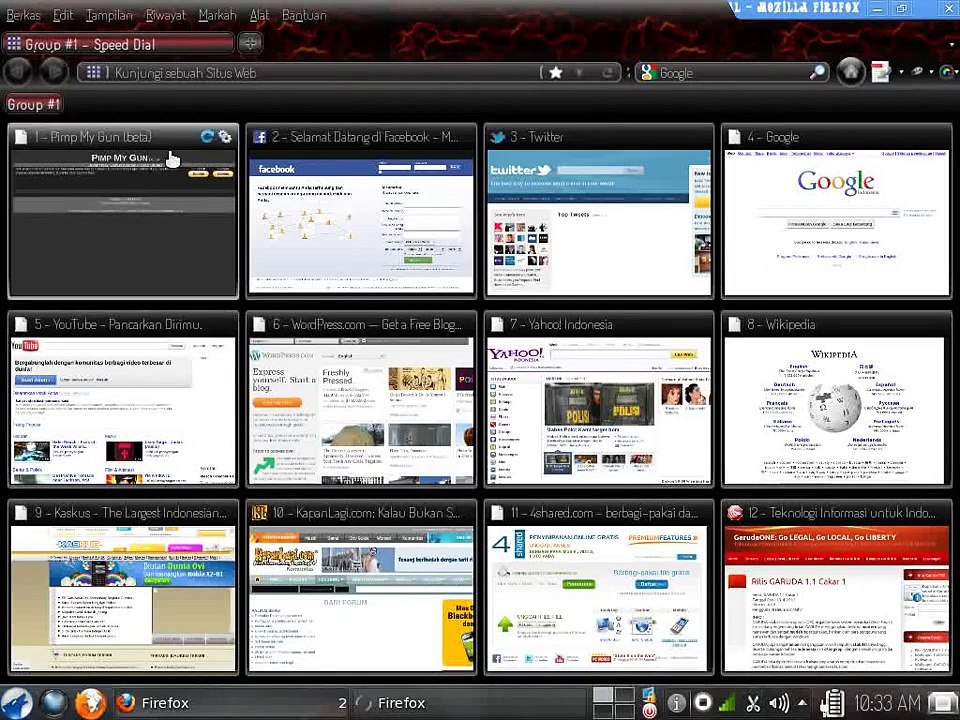Open the address bar history dropdown
The width and height of the screenshot is (960, 720).
[x=579, y=73]
